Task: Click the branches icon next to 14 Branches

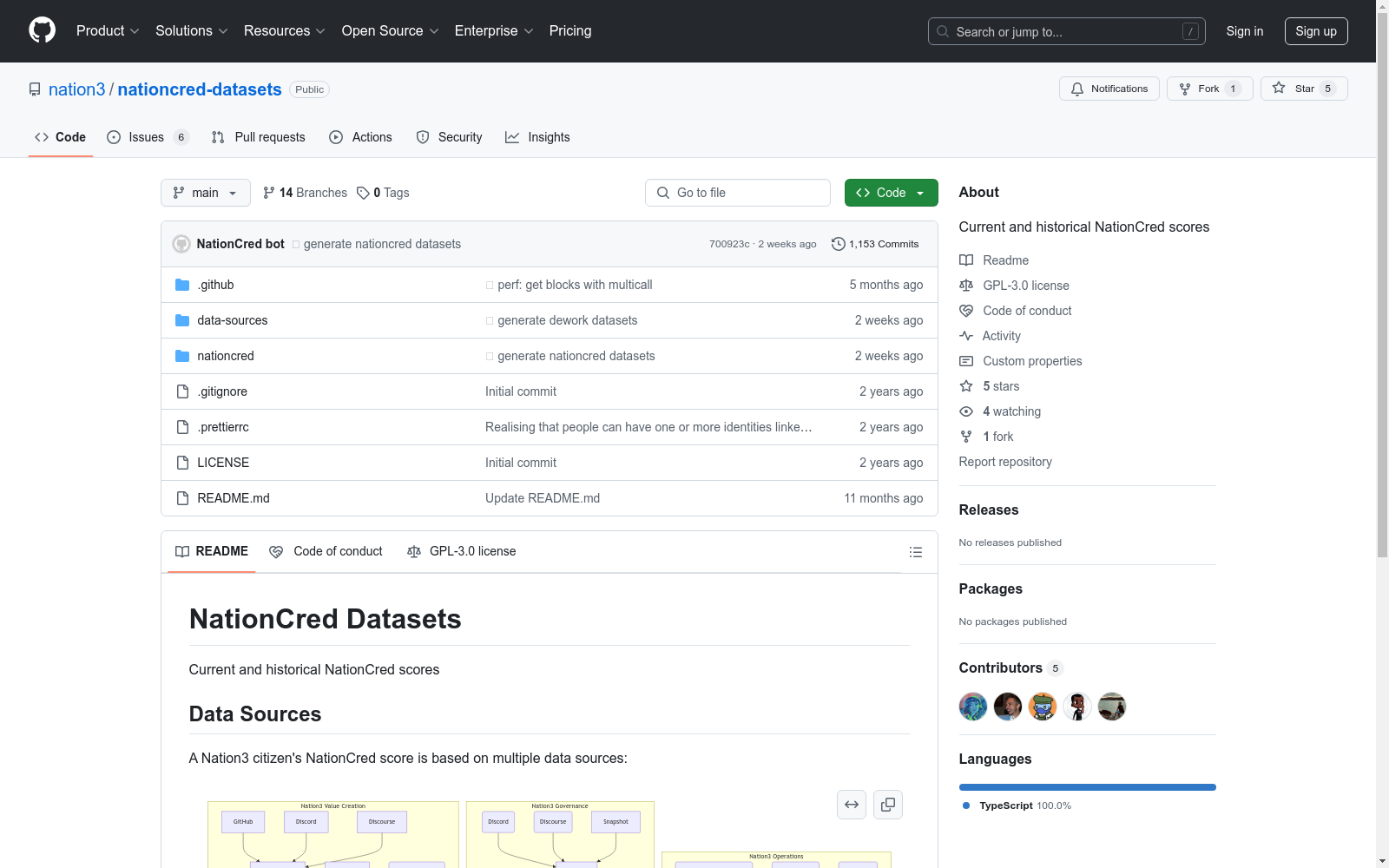Action: [269, 193]
